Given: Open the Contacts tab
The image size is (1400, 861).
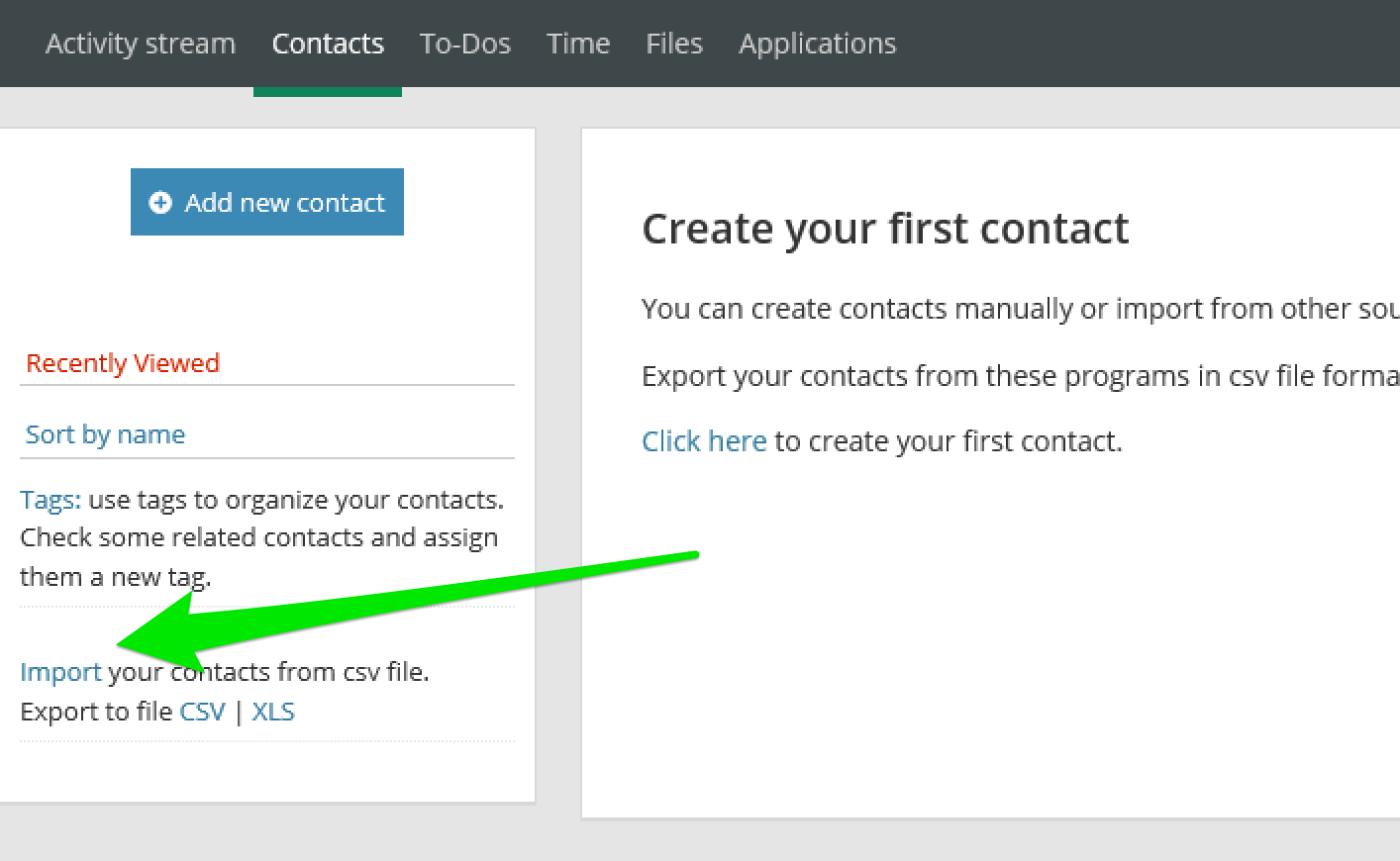Looking at the screenshot, I should [328, 43].
